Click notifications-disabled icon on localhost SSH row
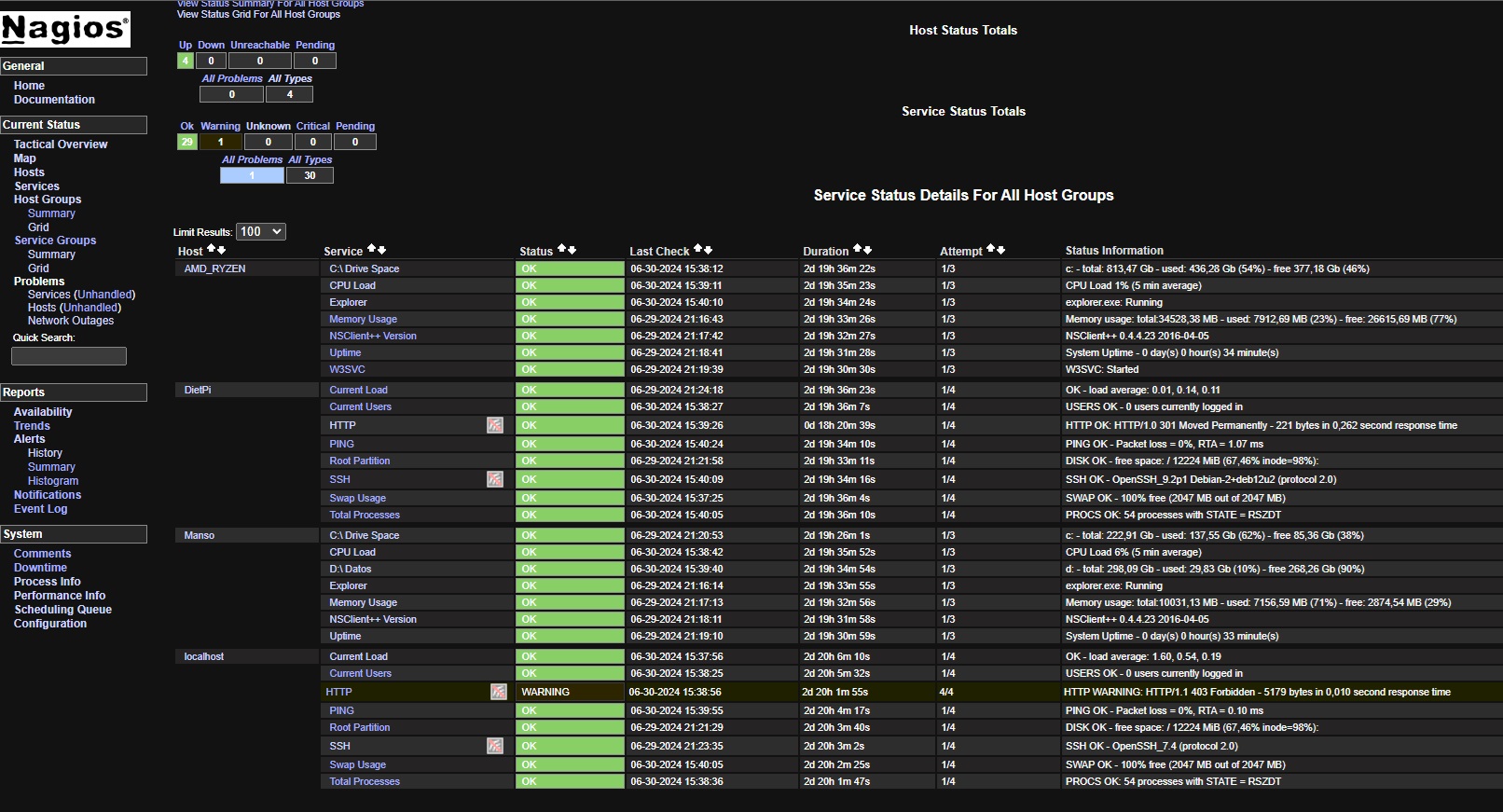This screenshot has width=1503, height=812. (495, 746)
